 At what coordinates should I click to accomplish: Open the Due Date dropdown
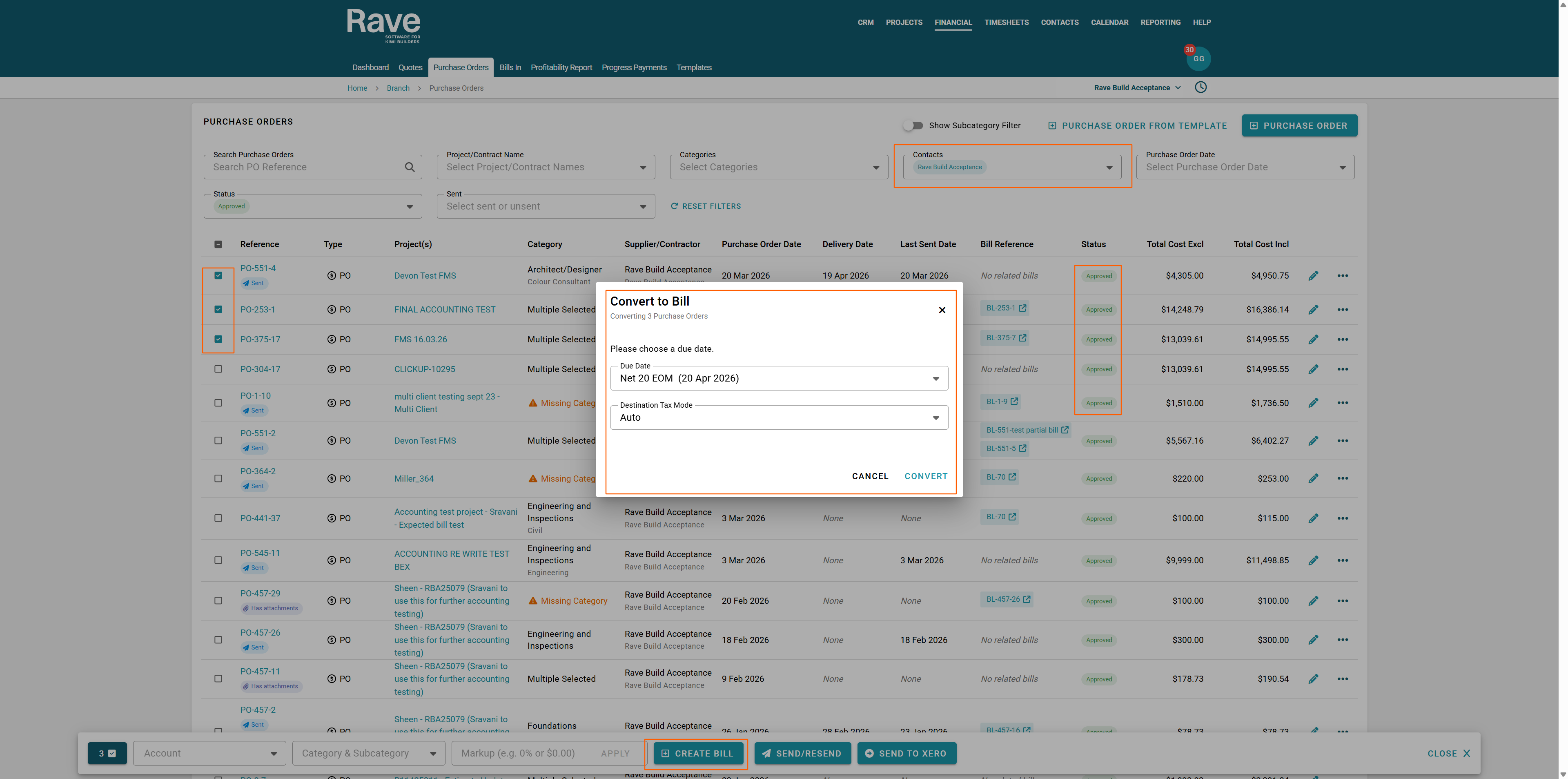(x=779, y=378)
